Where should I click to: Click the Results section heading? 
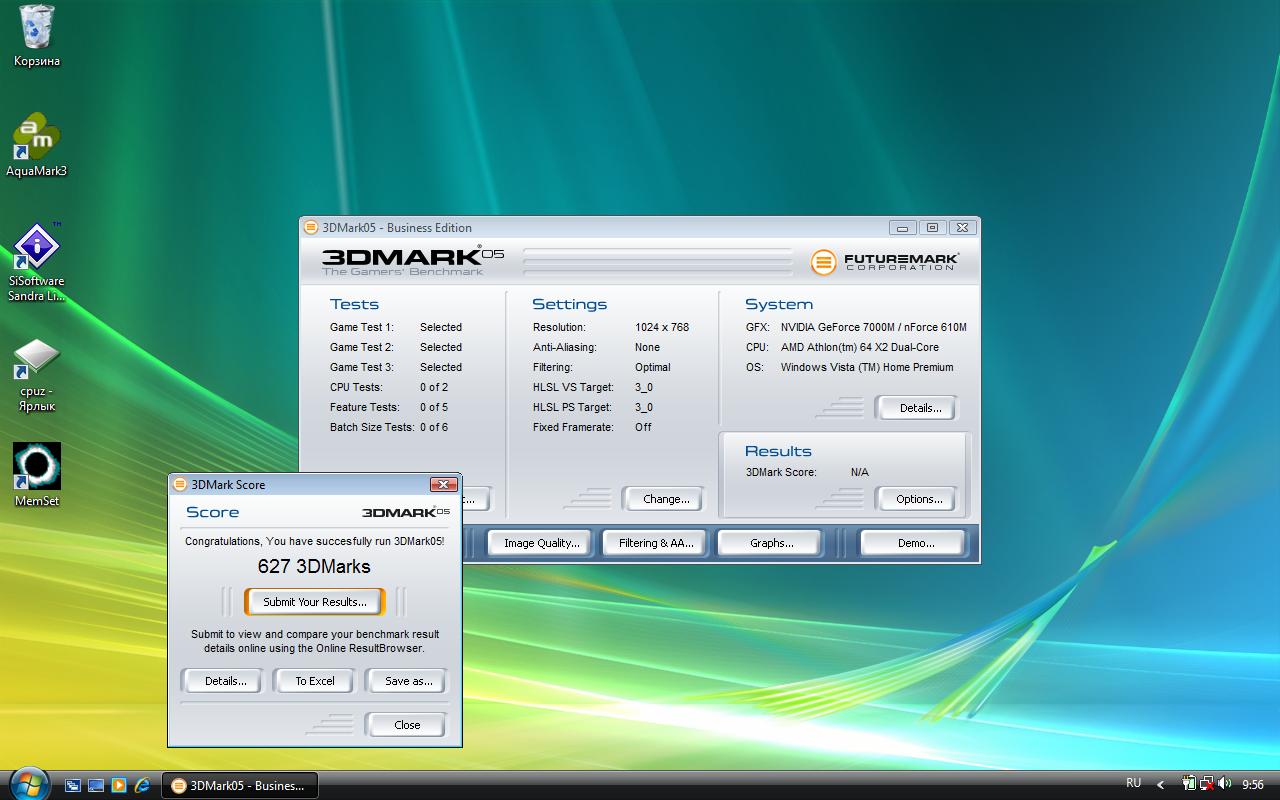pos(778,451)
